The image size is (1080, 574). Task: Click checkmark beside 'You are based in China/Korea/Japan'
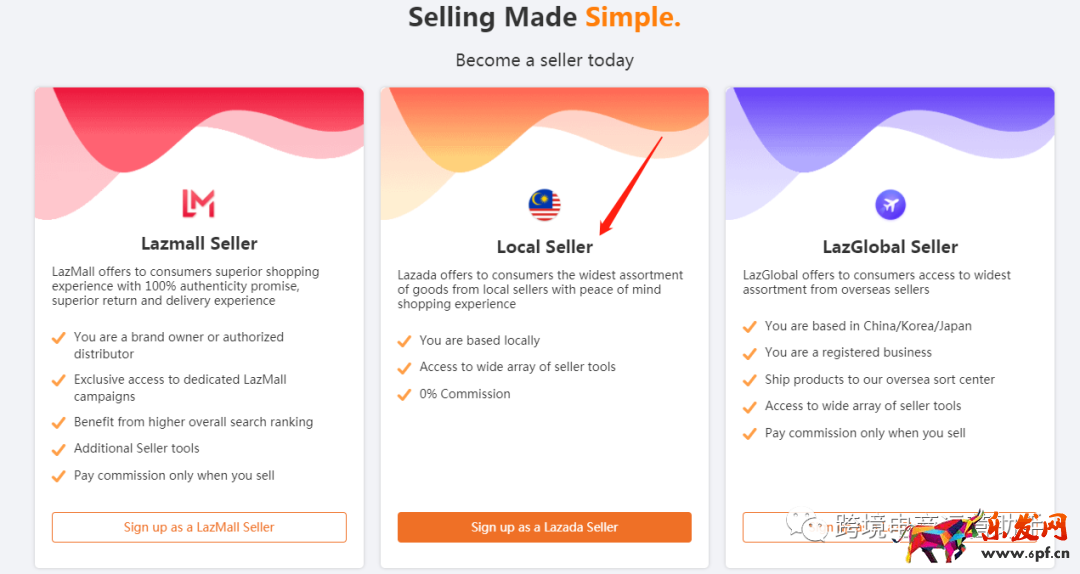pos(749,326)
